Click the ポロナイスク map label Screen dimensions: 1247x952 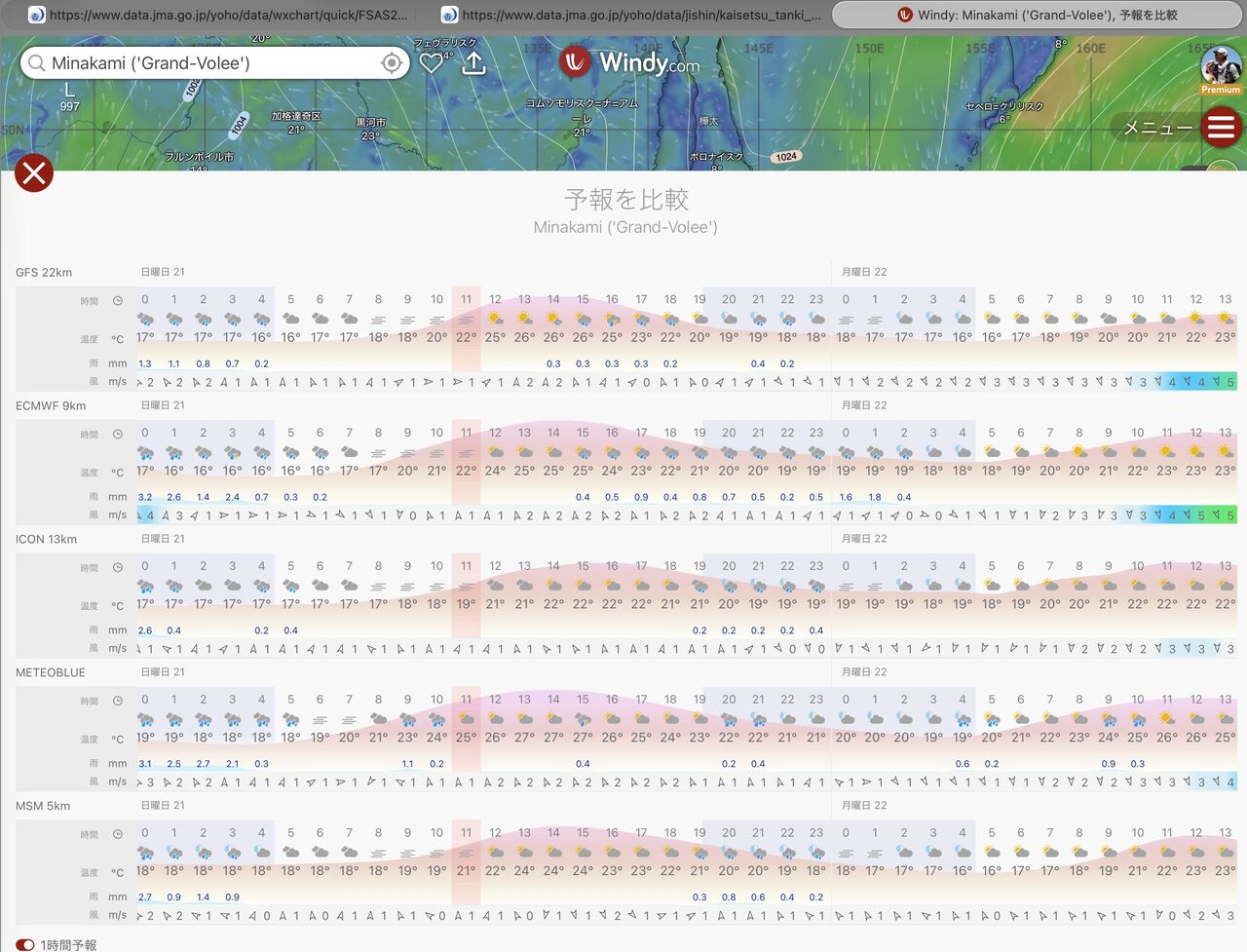click(x=716, y=156)
